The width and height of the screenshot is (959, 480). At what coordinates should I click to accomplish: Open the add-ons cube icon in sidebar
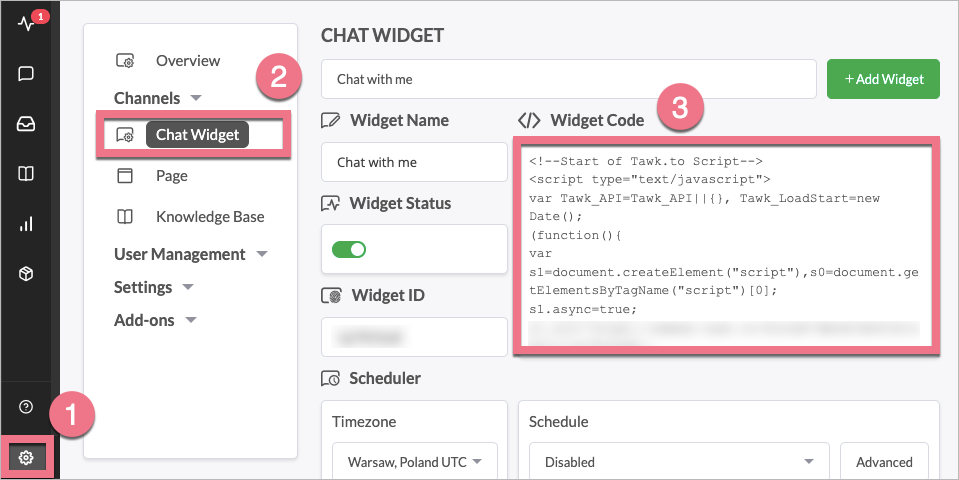[x=26, y=274]
